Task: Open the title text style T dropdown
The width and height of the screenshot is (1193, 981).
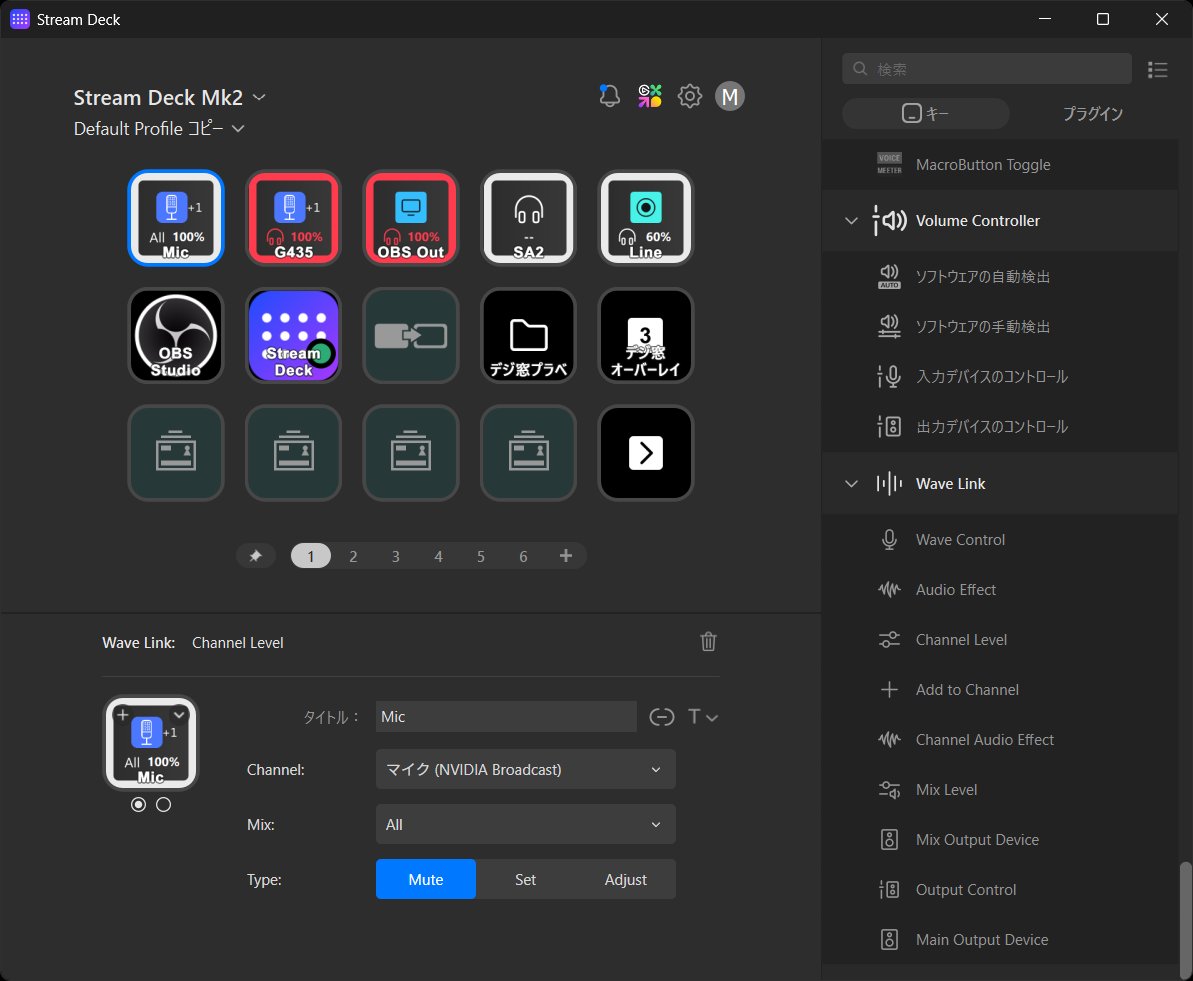Action: point(703,717)
